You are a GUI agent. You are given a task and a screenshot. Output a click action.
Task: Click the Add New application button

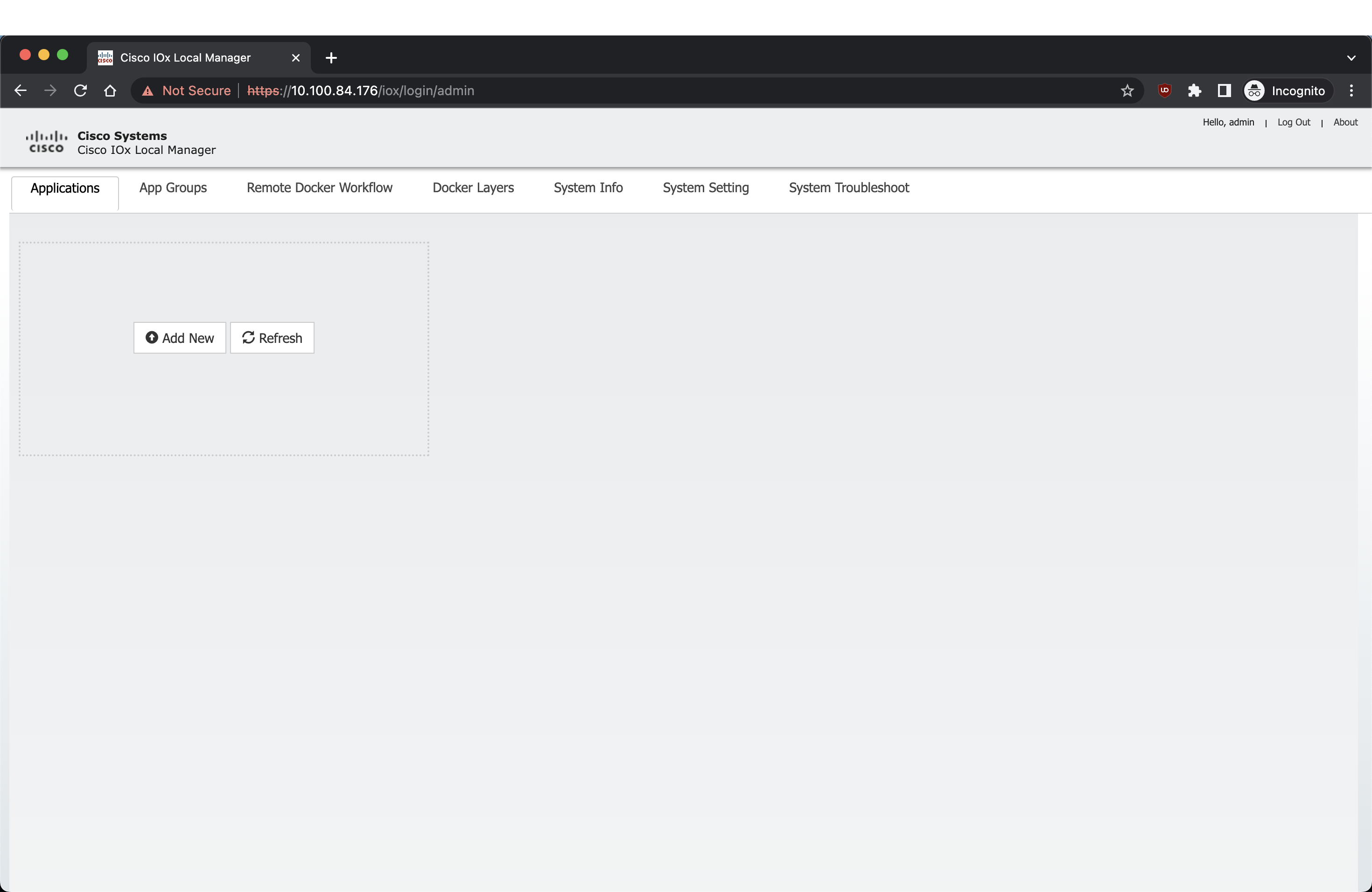[180, 338]
